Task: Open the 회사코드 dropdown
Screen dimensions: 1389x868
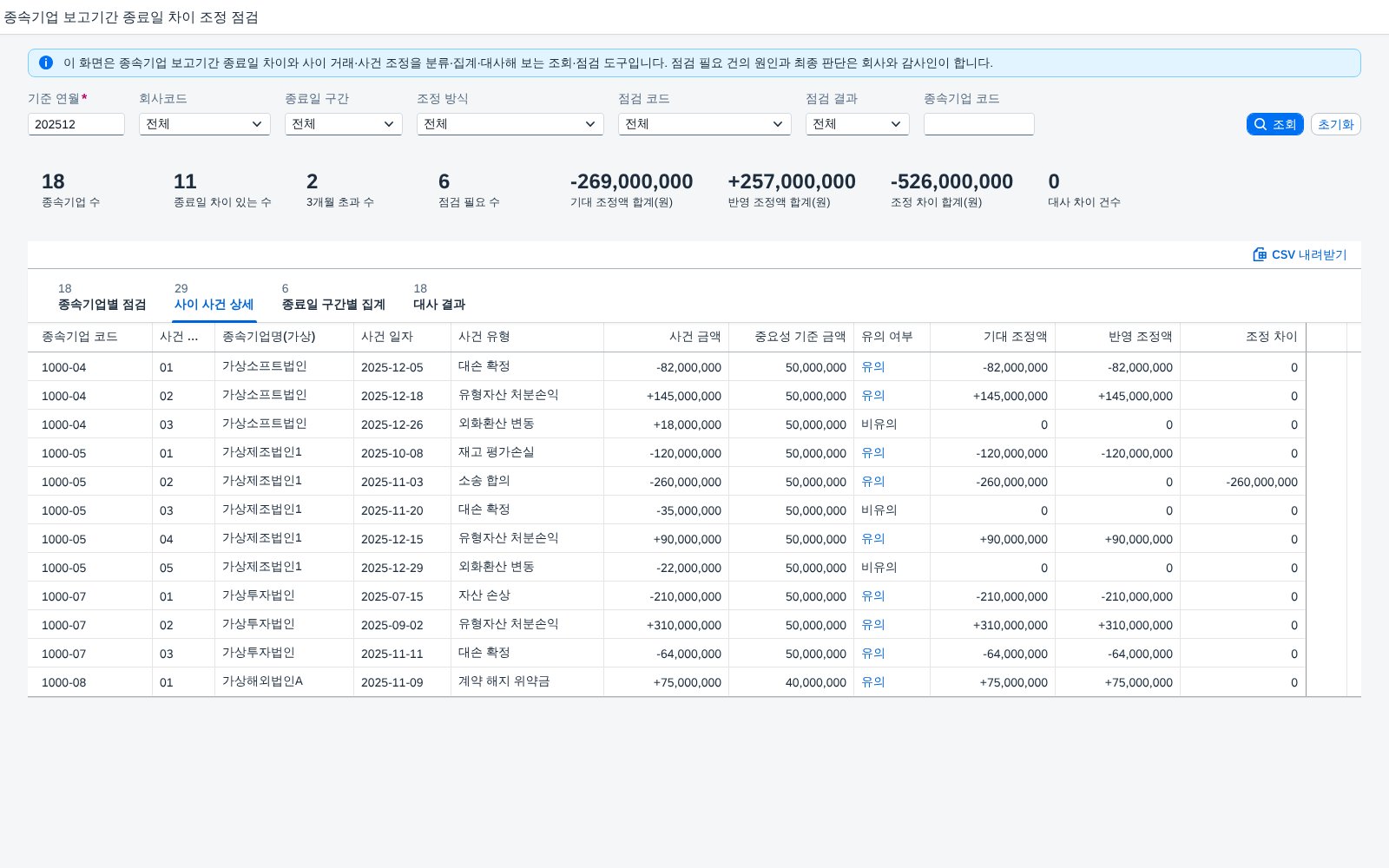Action: coord(205,124)
